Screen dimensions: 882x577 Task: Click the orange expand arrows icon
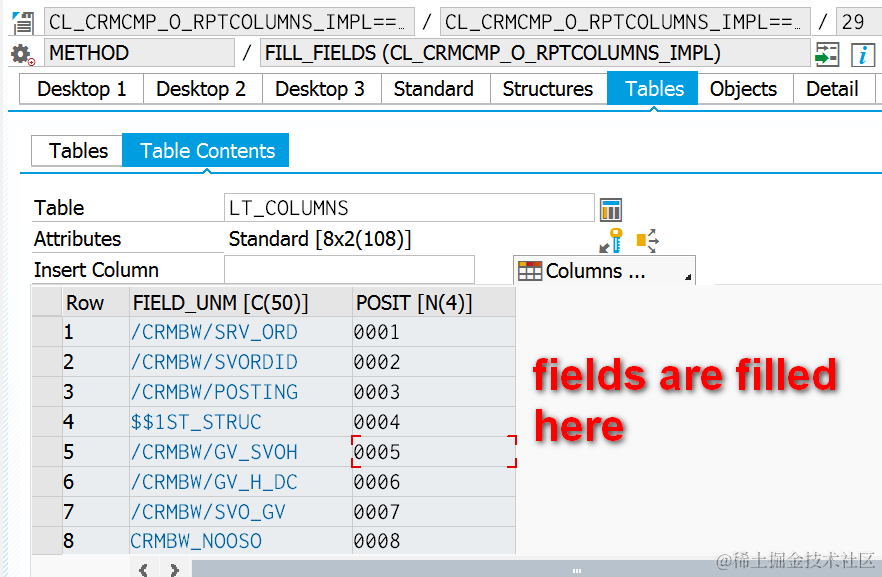pyautogui.click(x=647, y=240)
